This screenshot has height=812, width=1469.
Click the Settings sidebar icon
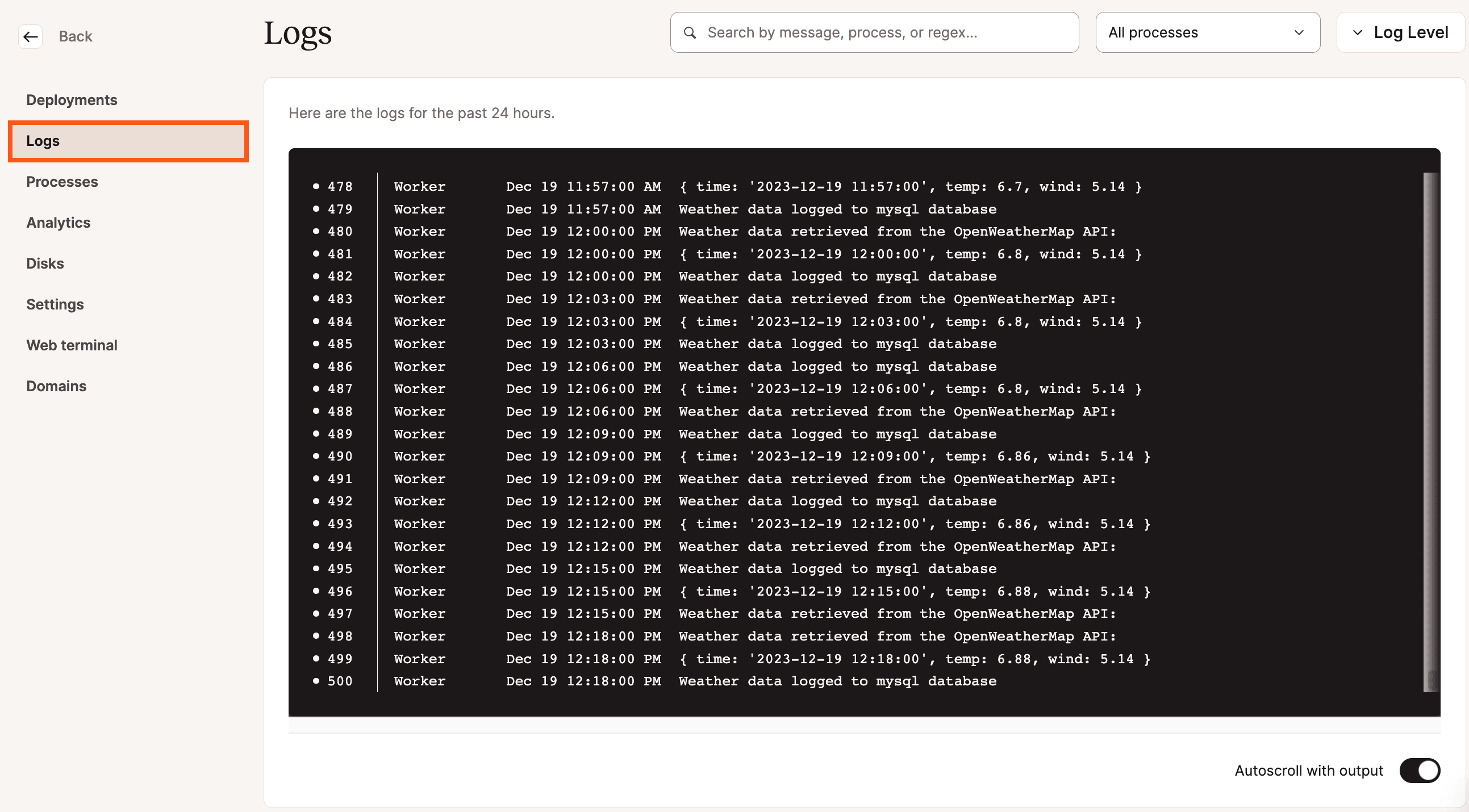point(54,304)
